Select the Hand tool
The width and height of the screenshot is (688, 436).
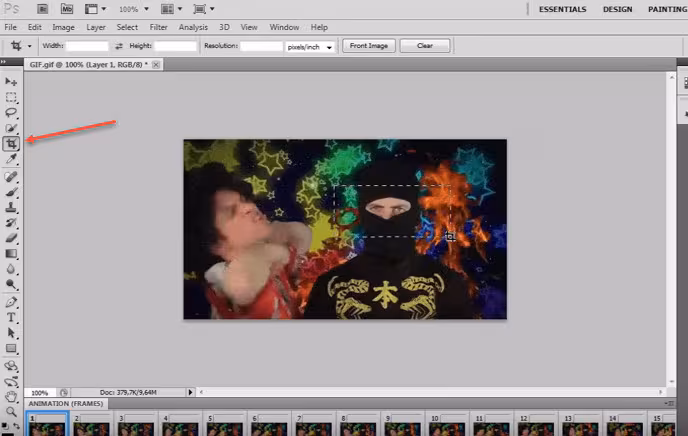click(11, 397)
